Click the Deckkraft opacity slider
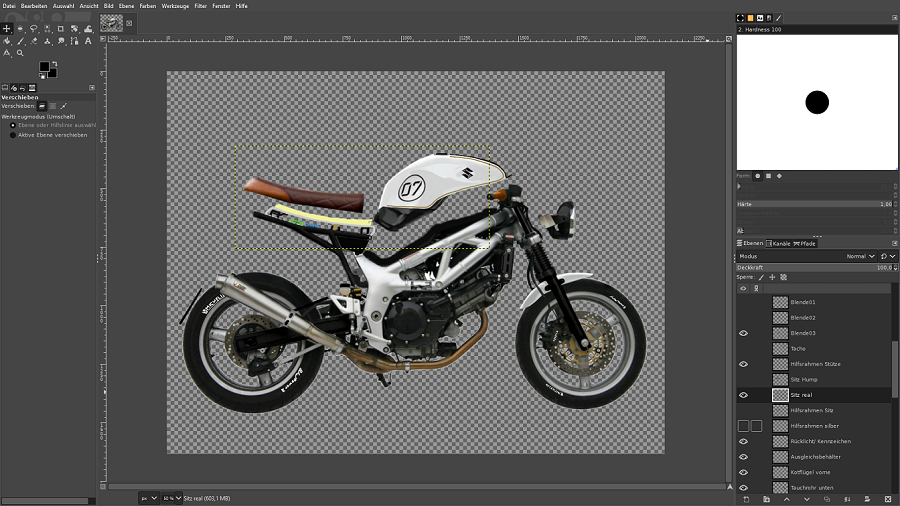The height and width of the screenshot is (506, 900). pos(810,267)
